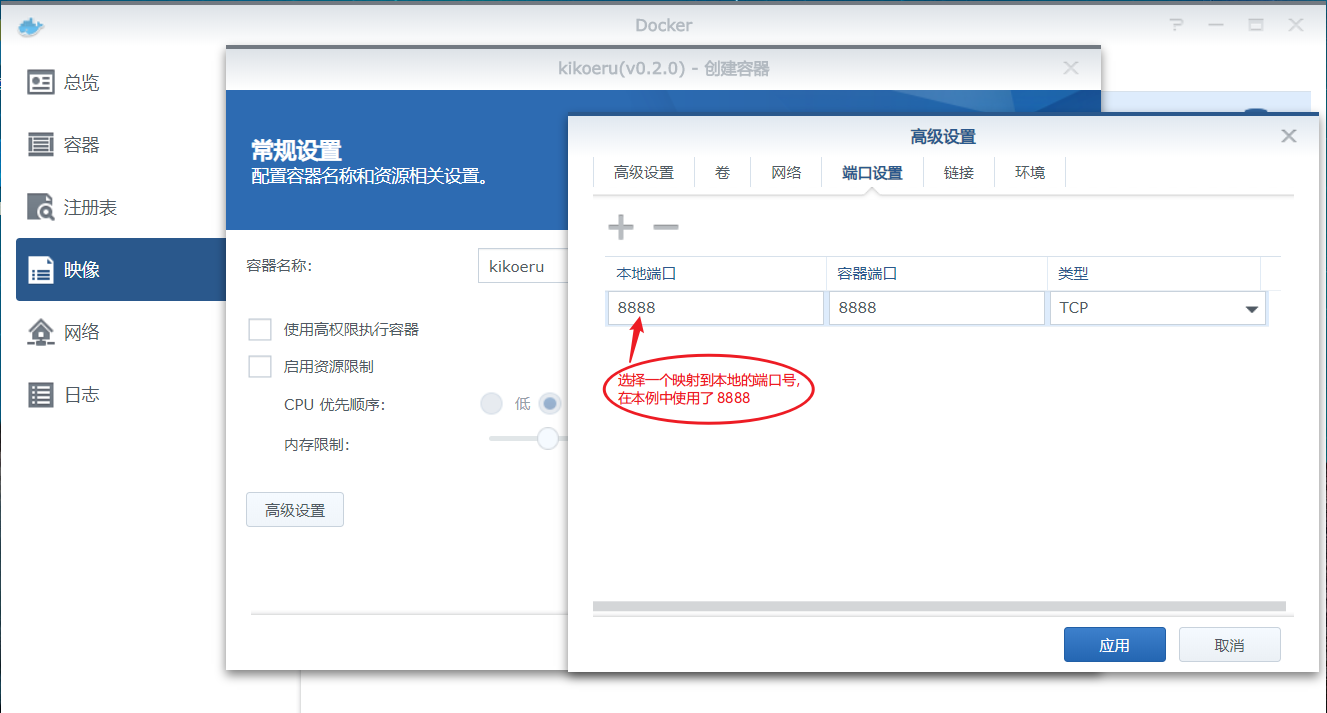Remove the selected port rule with the minus icon
Image resolution: width=1327 pixels, height=713 pixels.
pos(665,229)
